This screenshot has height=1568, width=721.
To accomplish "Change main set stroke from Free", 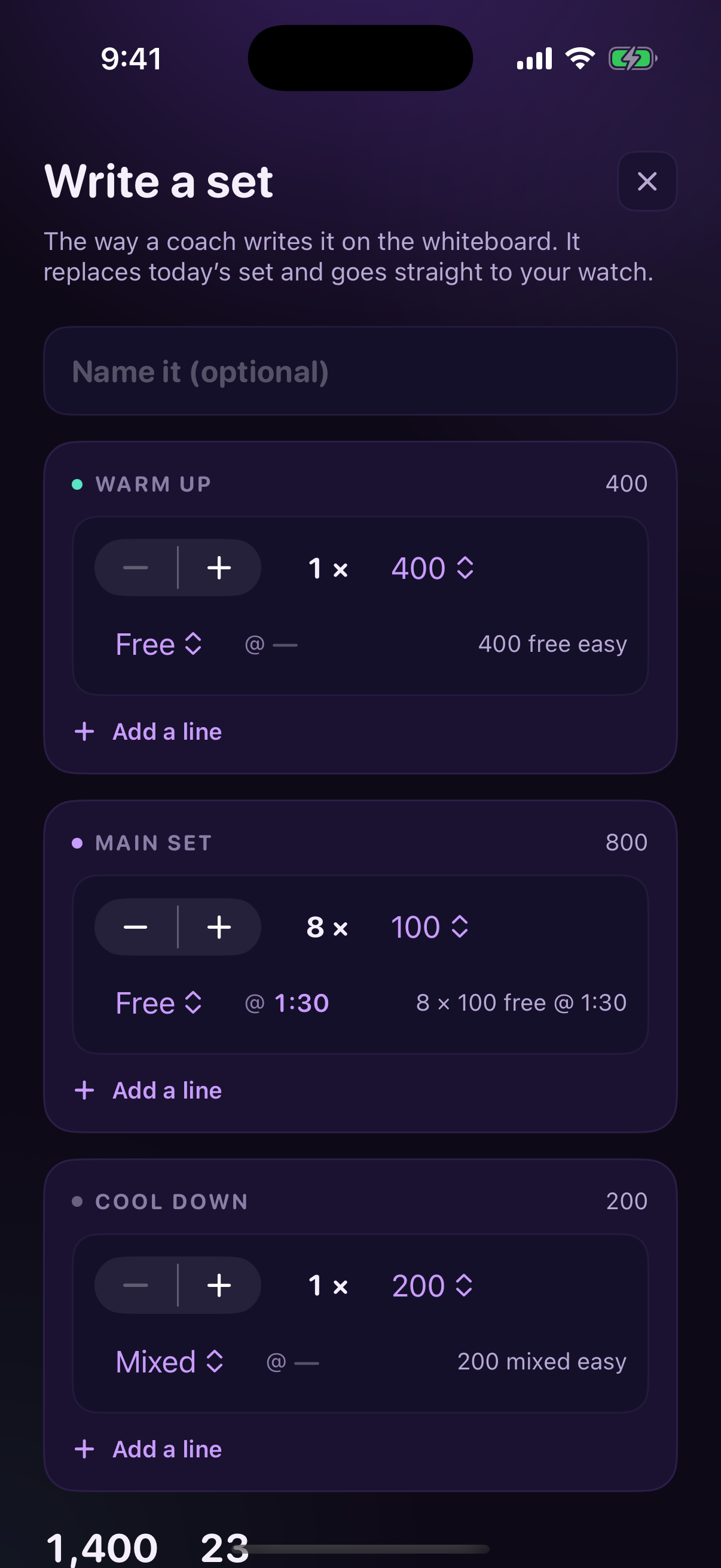I will [159, 1003].
